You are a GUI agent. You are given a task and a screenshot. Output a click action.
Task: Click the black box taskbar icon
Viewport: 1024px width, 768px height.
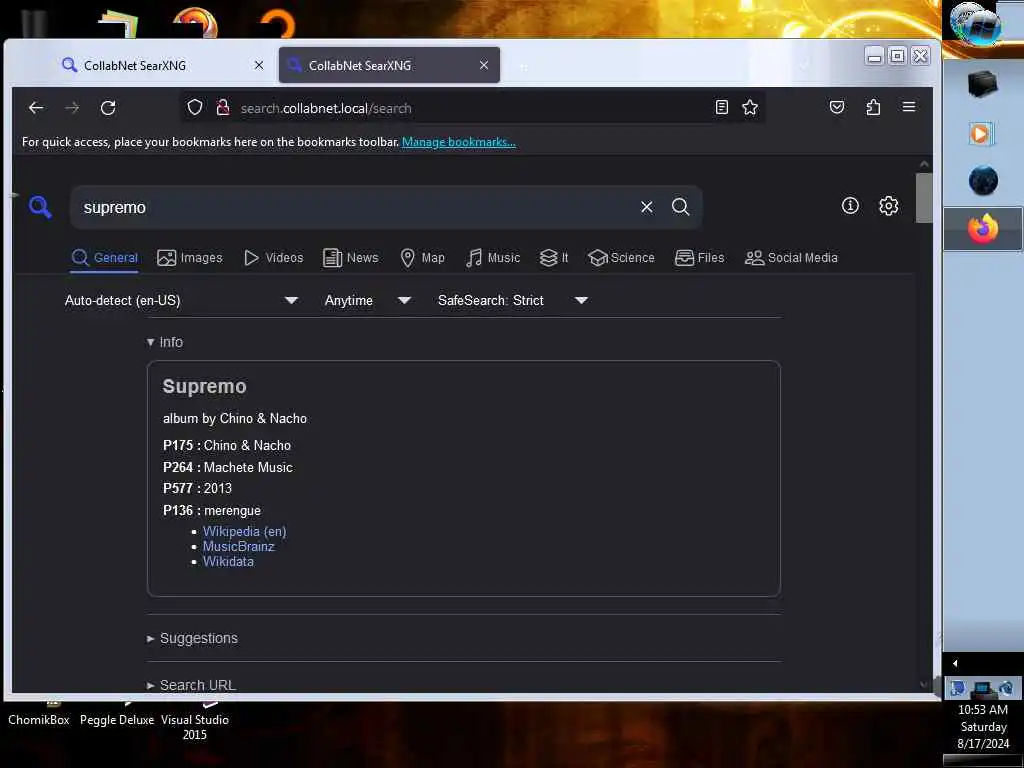(982, 86)
